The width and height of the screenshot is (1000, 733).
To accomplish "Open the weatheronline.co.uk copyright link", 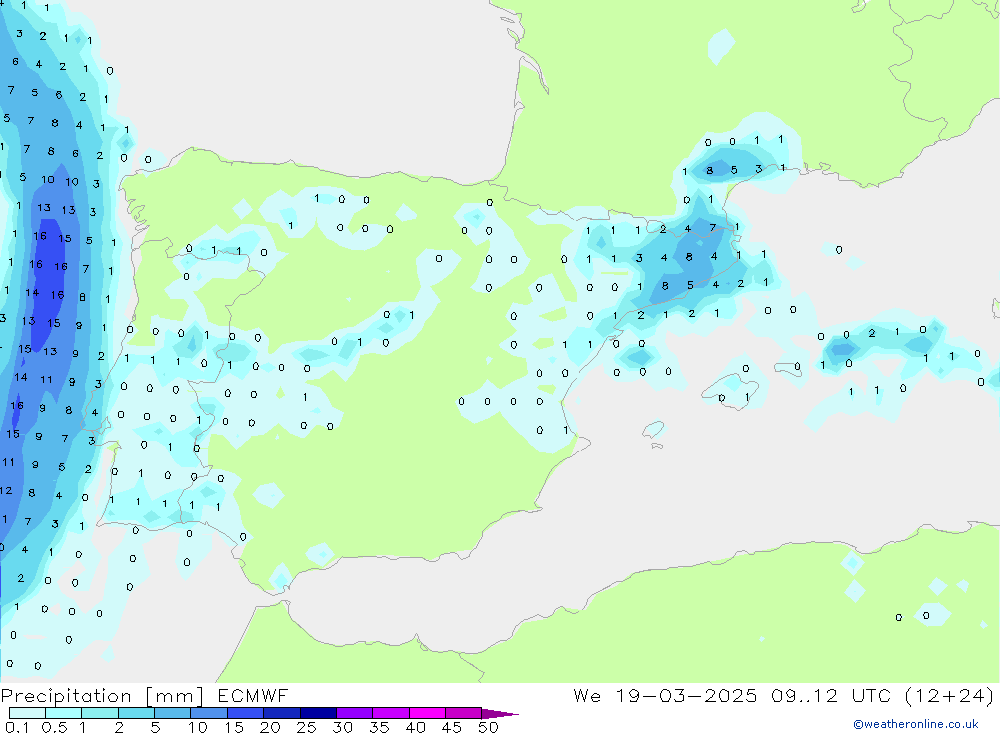I will 915,724.
